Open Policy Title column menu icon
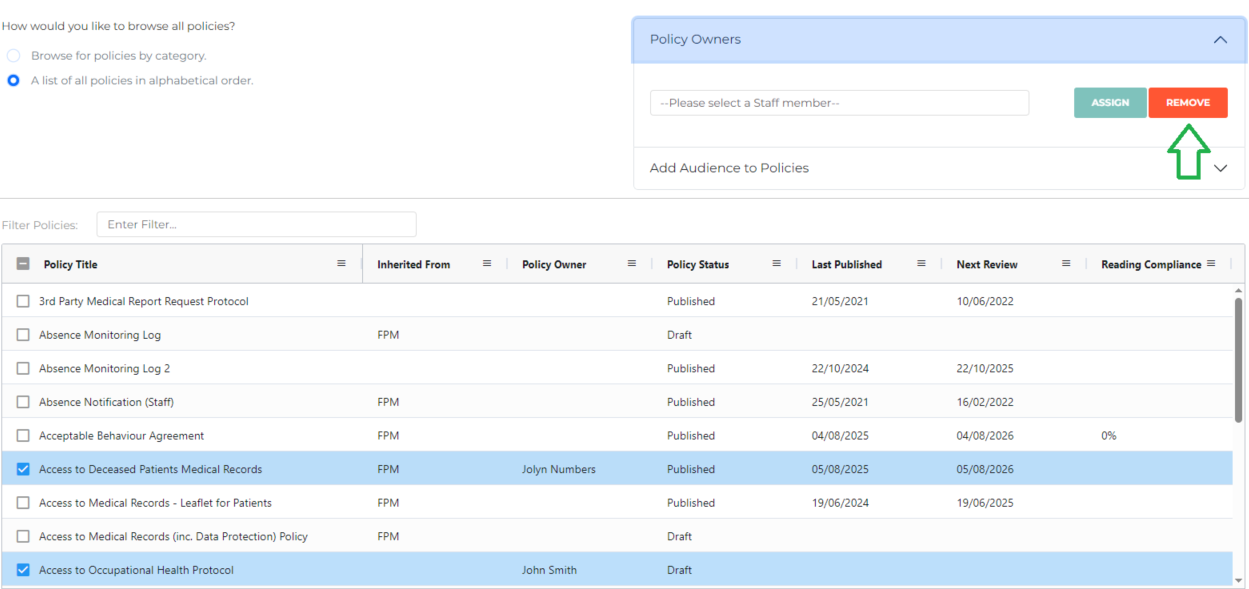Image resolution: width=1249 pixels, height=589 pixels. (x=341, y=264)
